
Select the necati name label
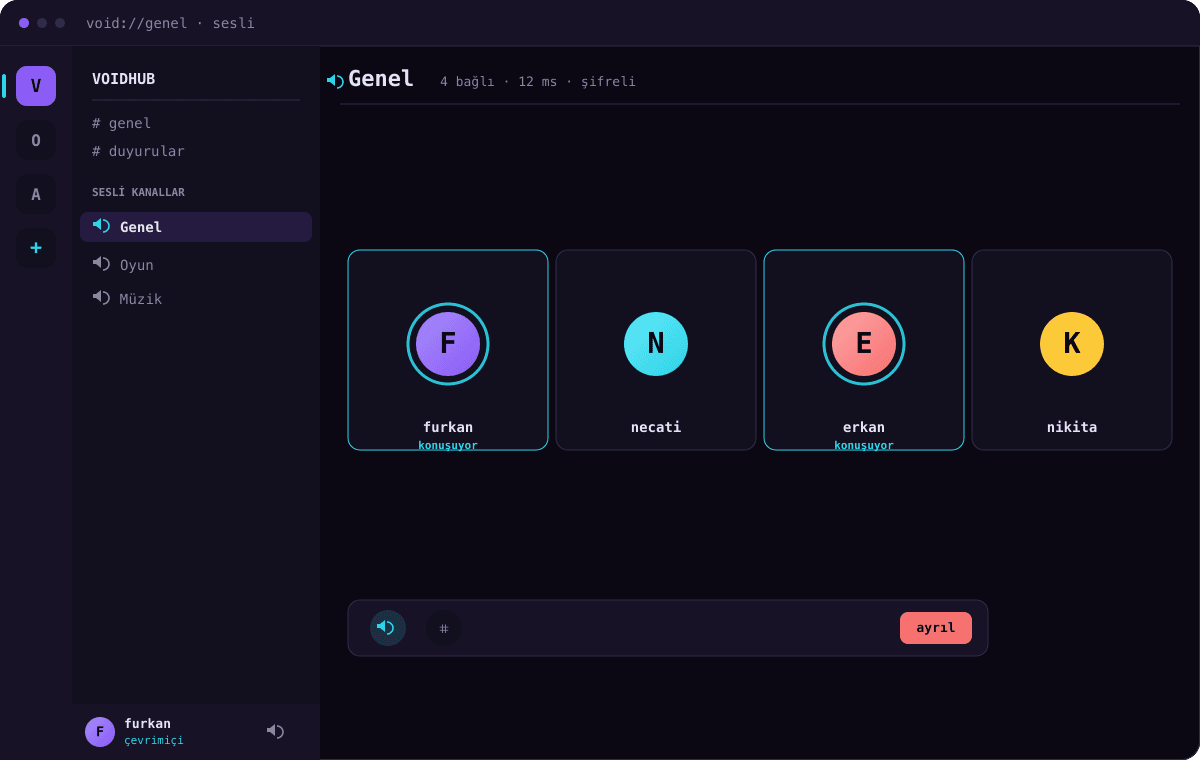656,427
